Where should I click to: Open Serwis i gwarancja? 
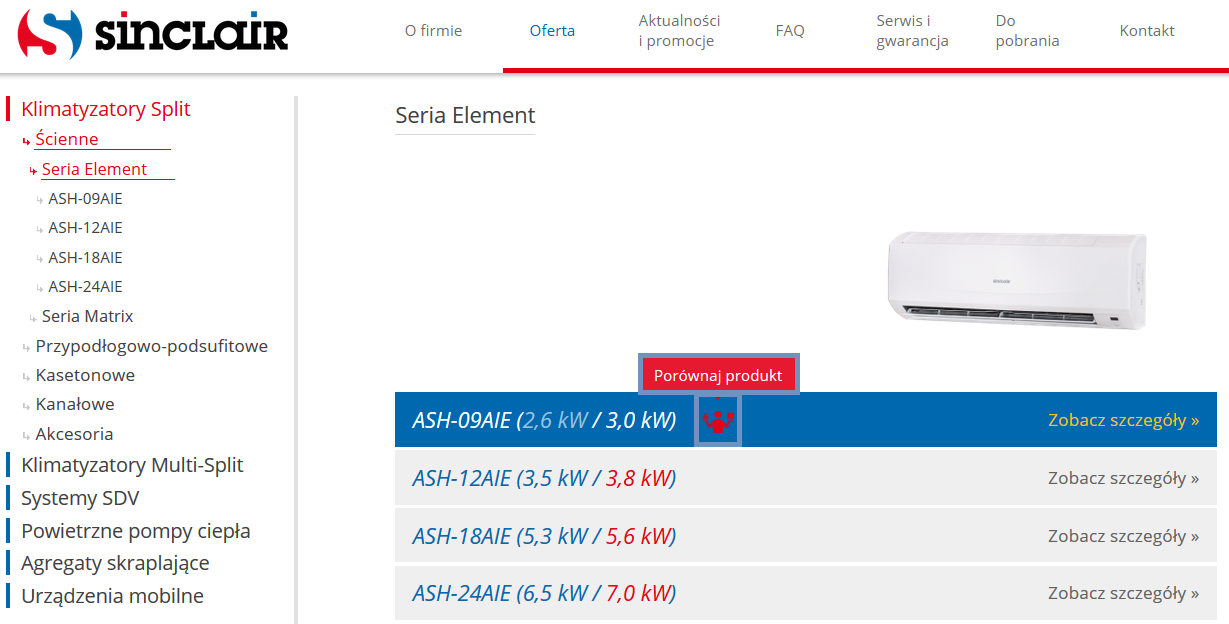point(912,31)
